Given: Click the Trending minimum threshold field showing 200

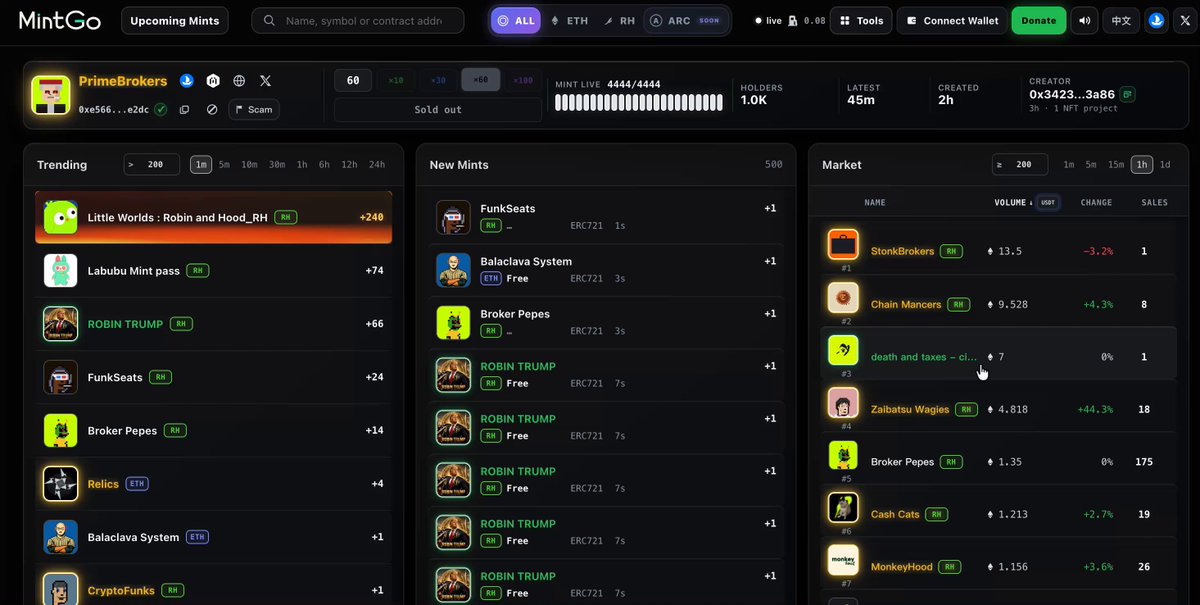Looking at the screenshot, I should [152, 165].
